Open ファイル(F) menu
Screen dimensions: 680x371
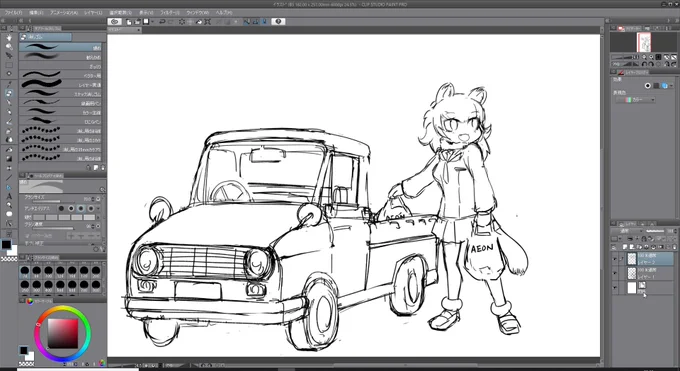[14, 13]
